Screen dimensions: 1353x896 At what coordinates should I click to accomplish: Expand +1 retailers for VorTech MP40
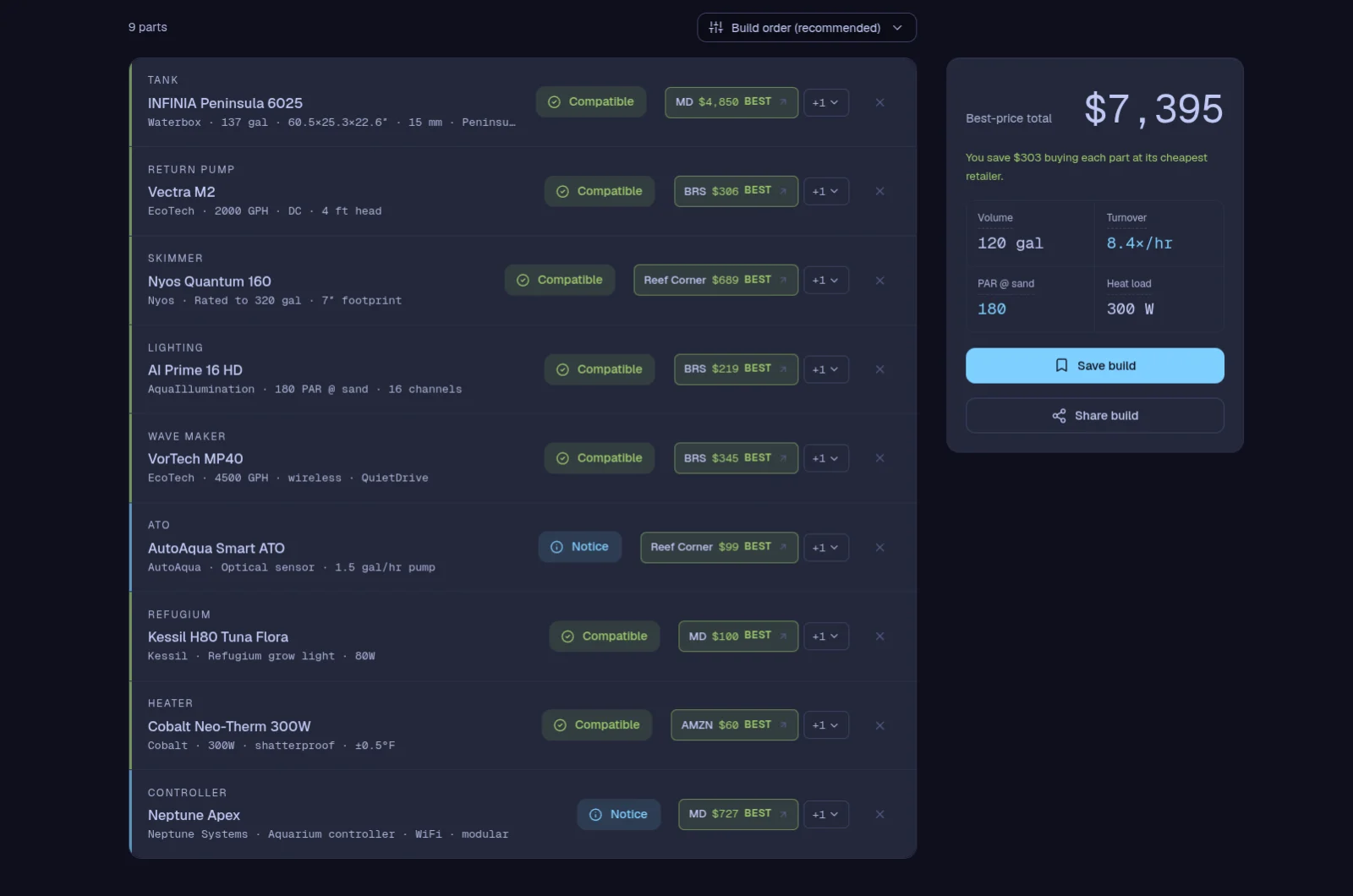[825, 458]
